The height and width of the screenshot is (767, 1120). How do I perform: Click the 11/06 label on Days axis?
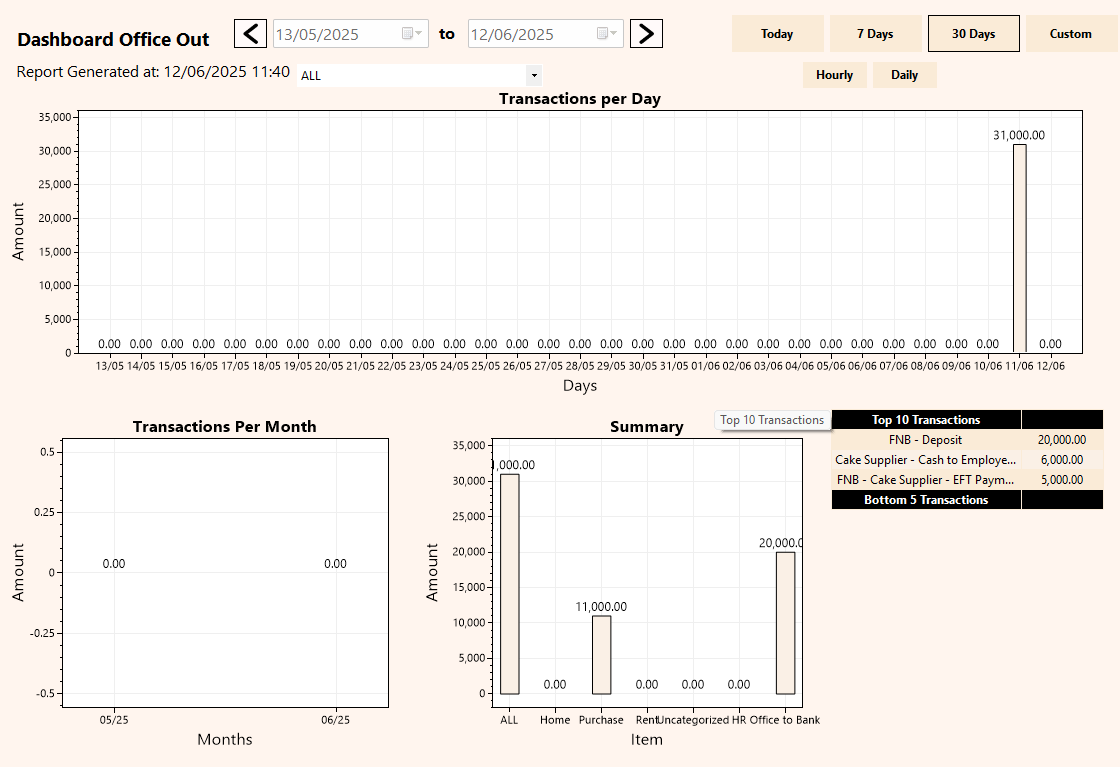1019,366
